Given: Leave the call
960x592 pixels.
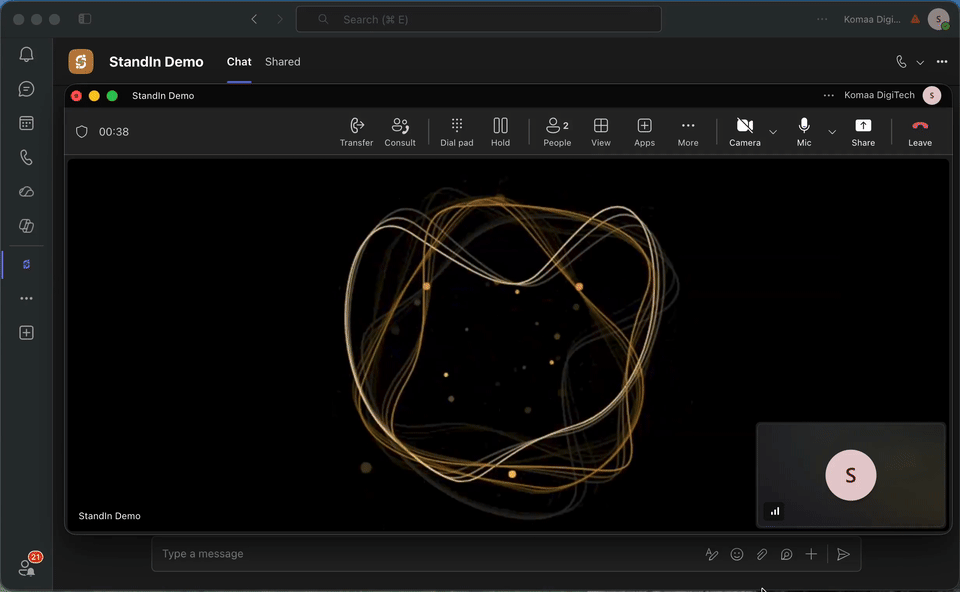Looking at the screenshot, I should click(x=920, y=132).
